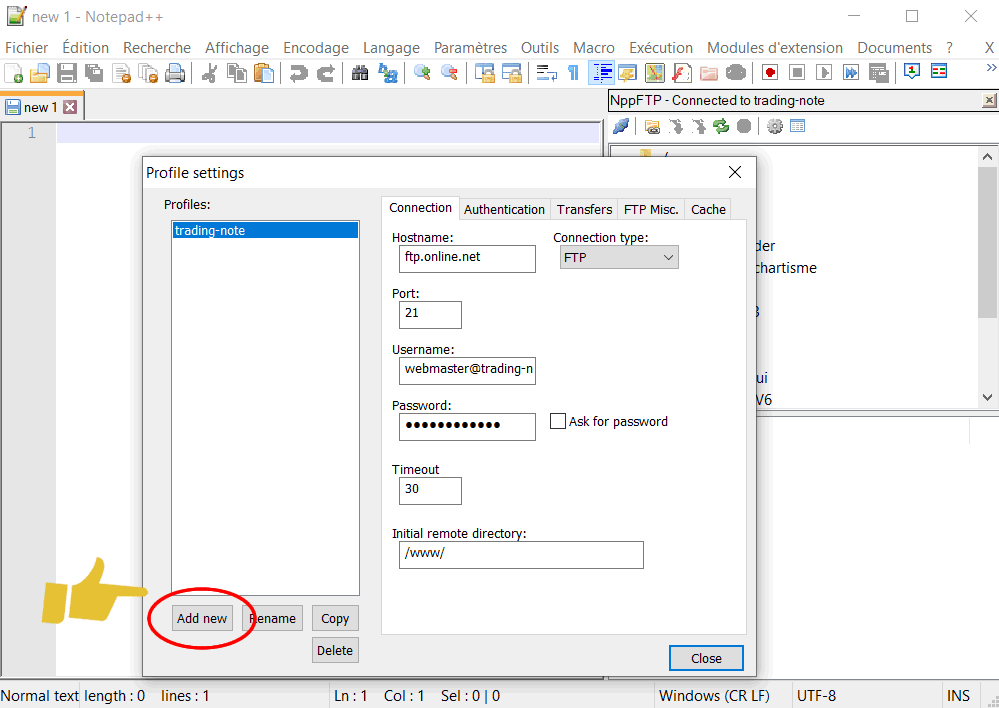Open the Connection type dropdown

(x=619, y=257)
